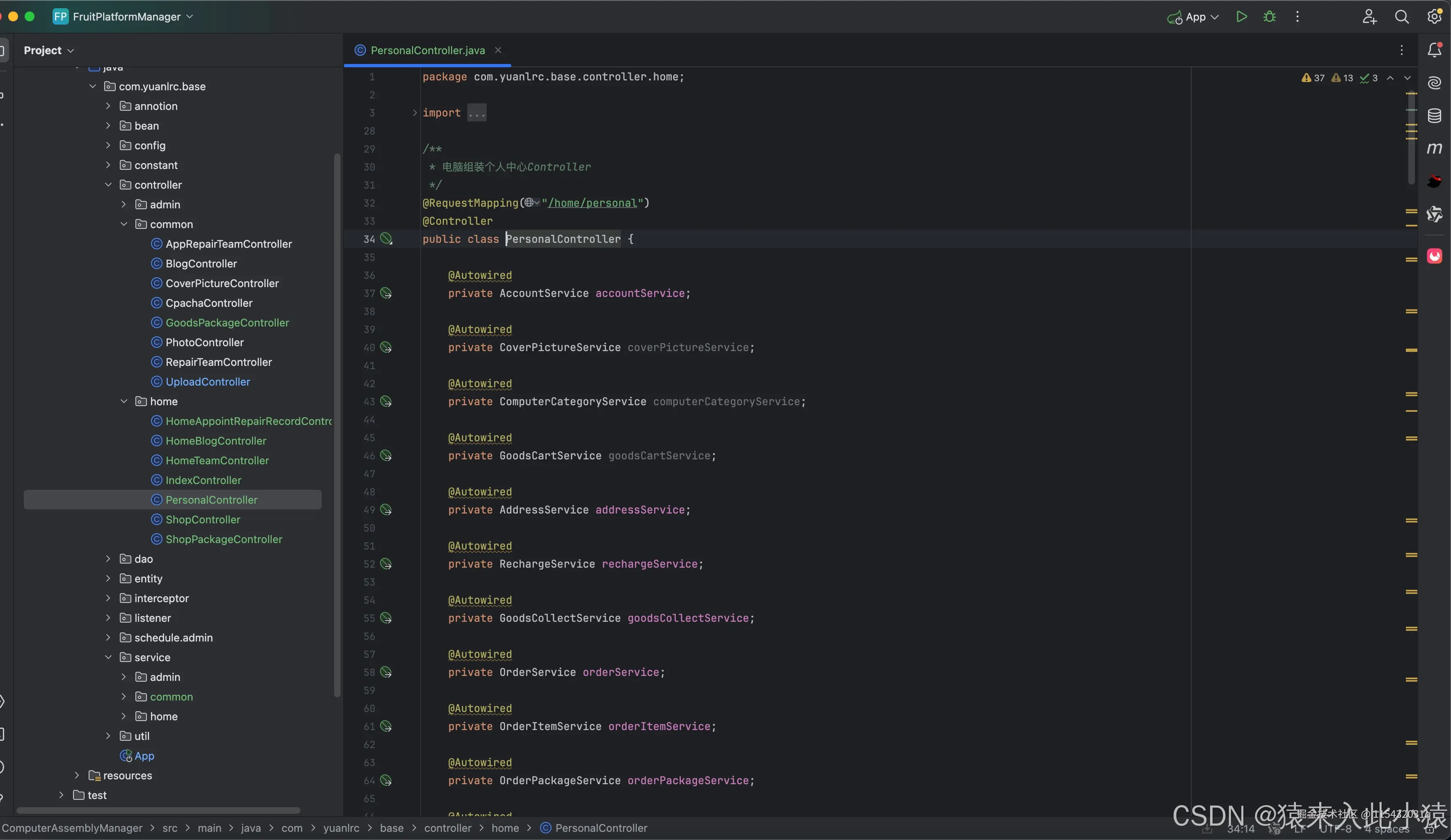Image resolution: width=1451 pixels, height=840 pixels.
Task: Click the /home/personal URL mapping link
Action: (592, 203)
